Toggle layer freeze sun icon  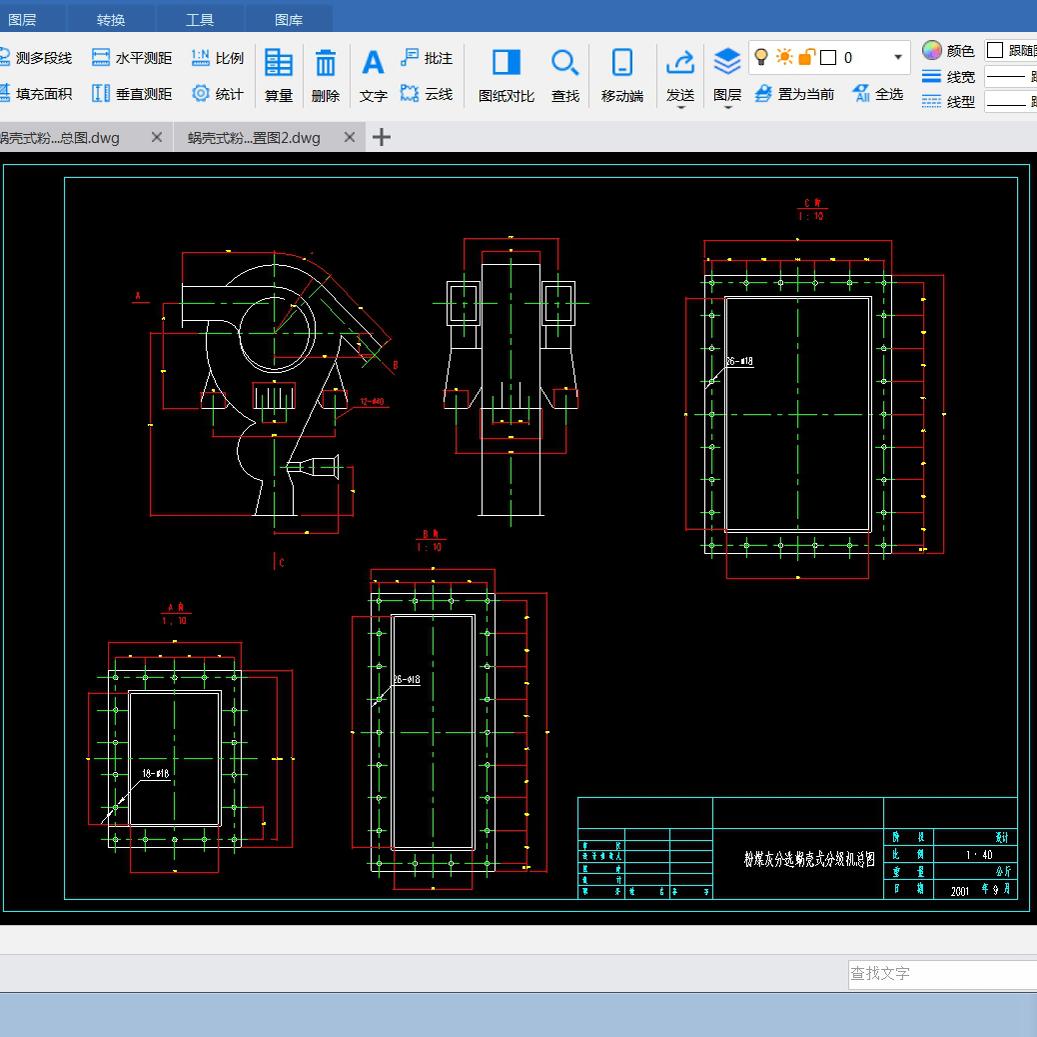pos(784,57)
